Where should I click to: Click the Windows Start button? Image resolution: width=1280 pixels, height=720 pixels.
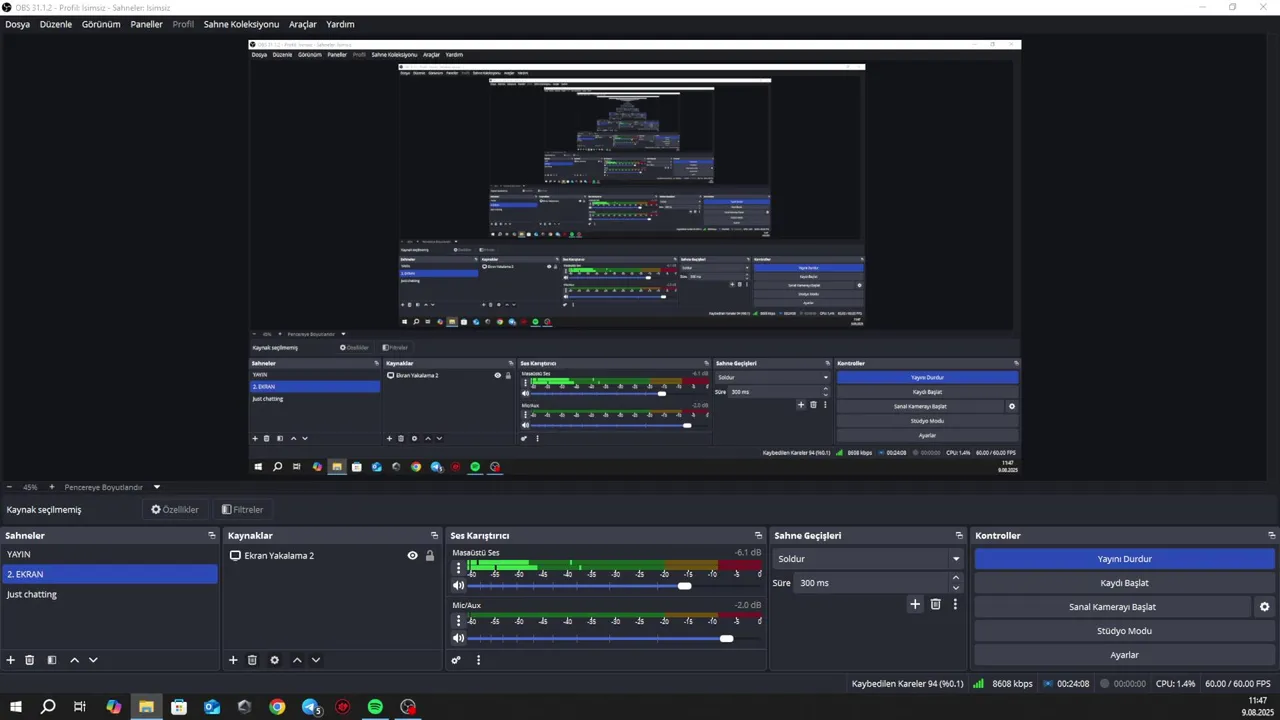tap(16, 707)
